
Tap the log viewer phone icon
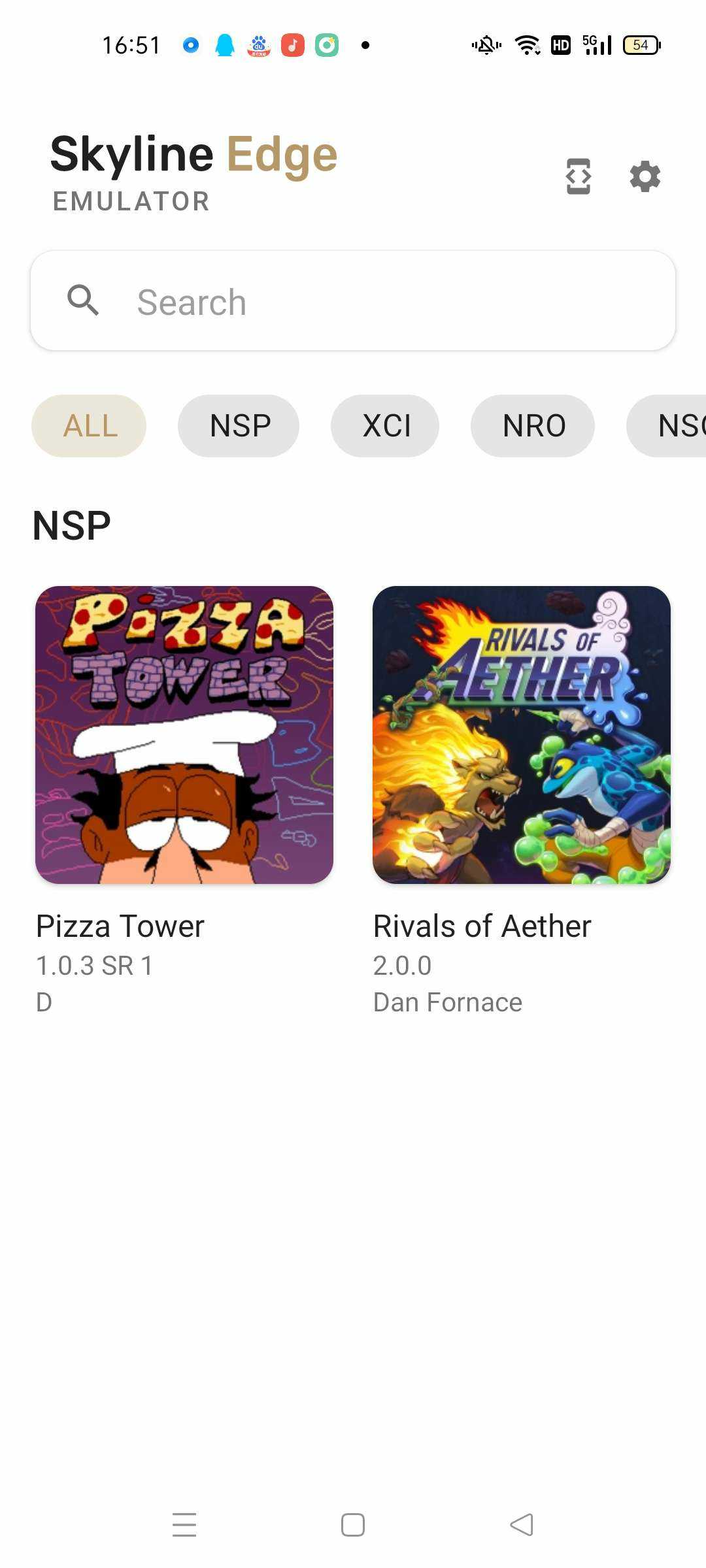point(579,176)
